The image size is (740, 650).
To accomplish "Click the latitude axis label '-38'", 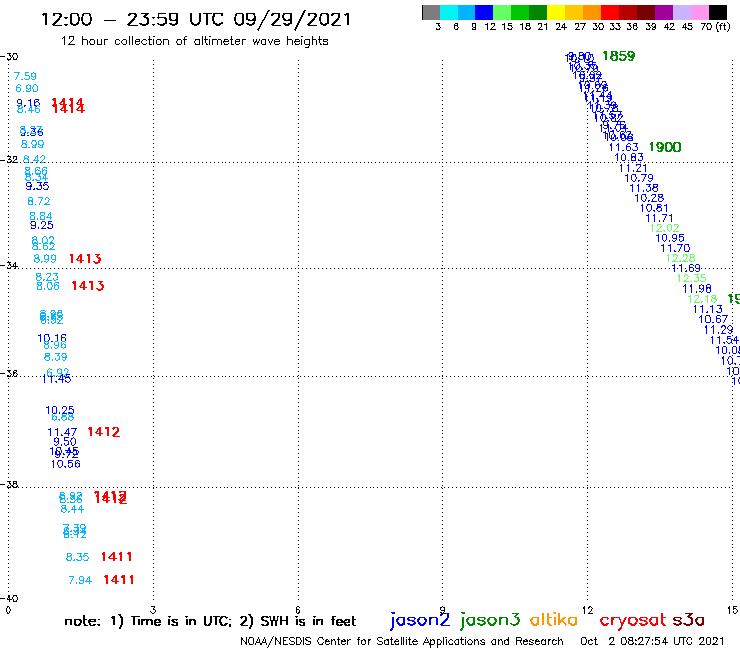I will point(9,484).
